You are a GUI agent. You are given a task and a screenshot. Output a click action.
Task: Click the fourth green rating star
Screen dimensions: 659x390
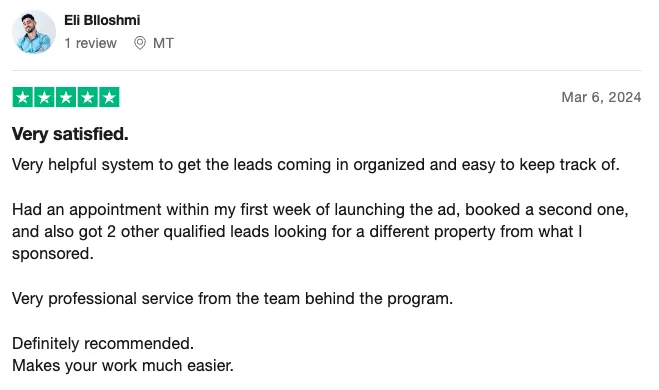click(87, 97)
